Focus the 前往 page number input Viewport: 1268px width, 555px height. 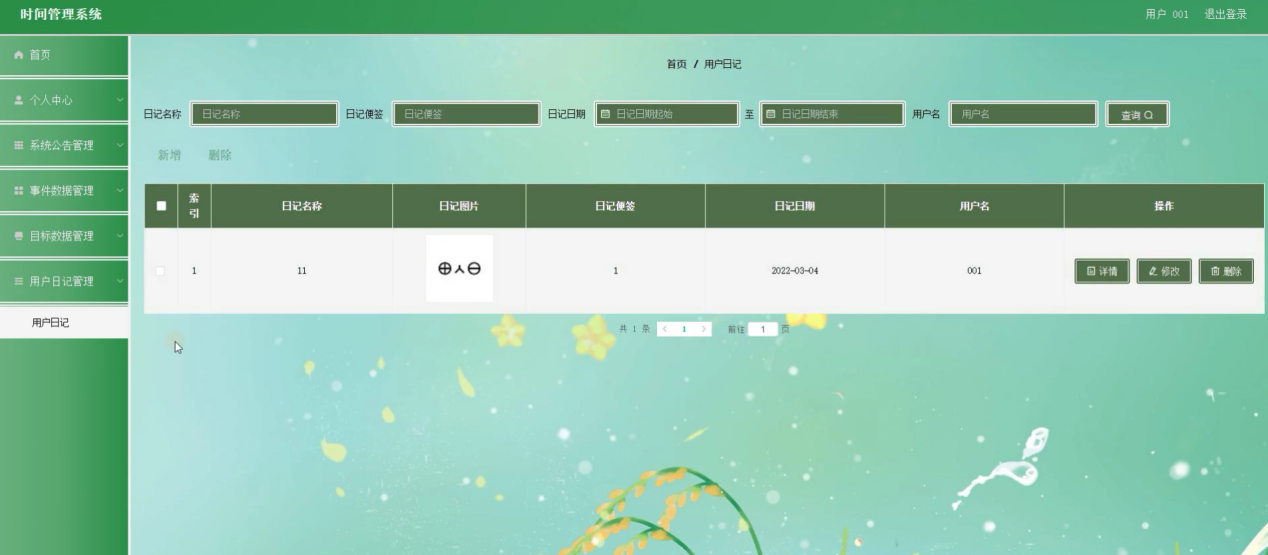point(763,329)
